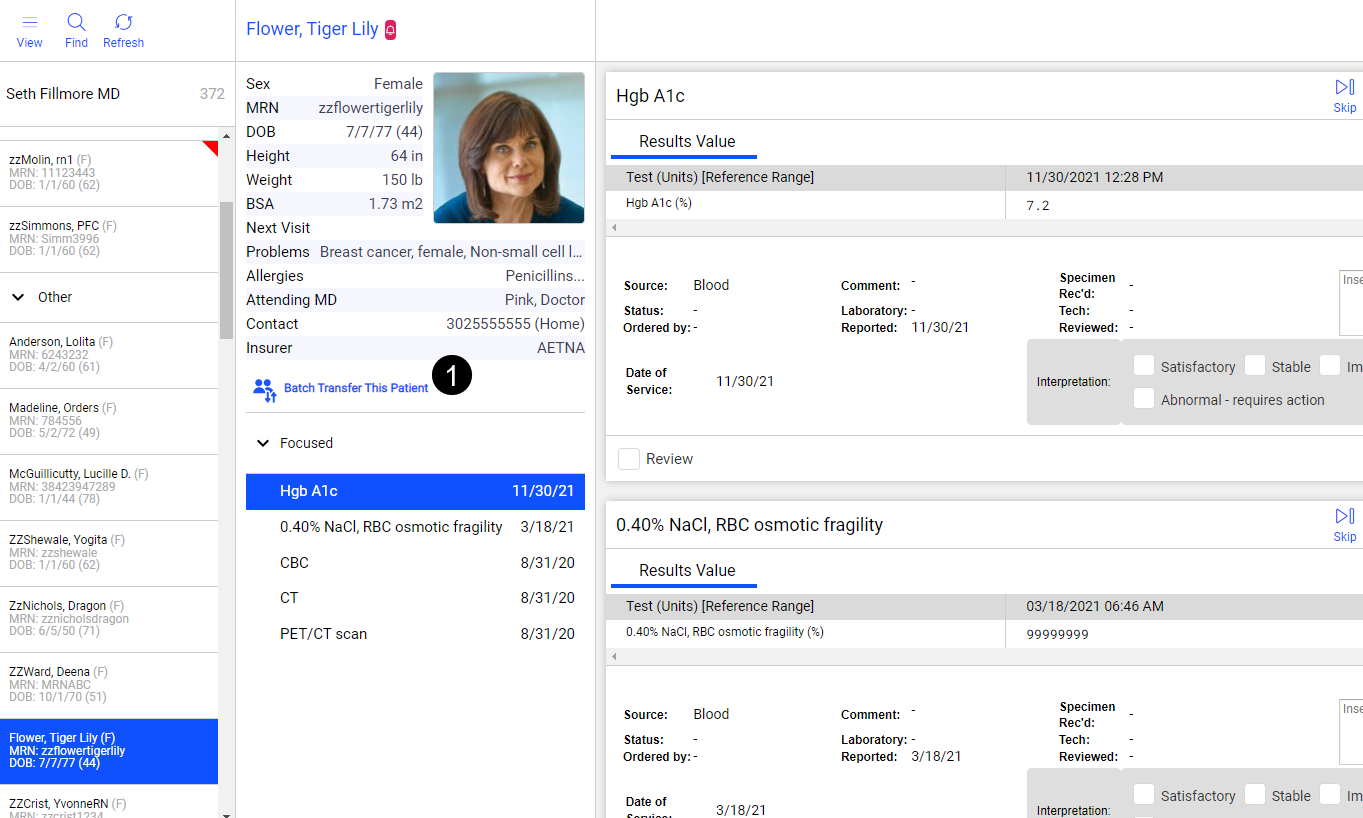Select the Results Value tab for Hgb A1c
The image size is (1363, 818).
[686, 142]
